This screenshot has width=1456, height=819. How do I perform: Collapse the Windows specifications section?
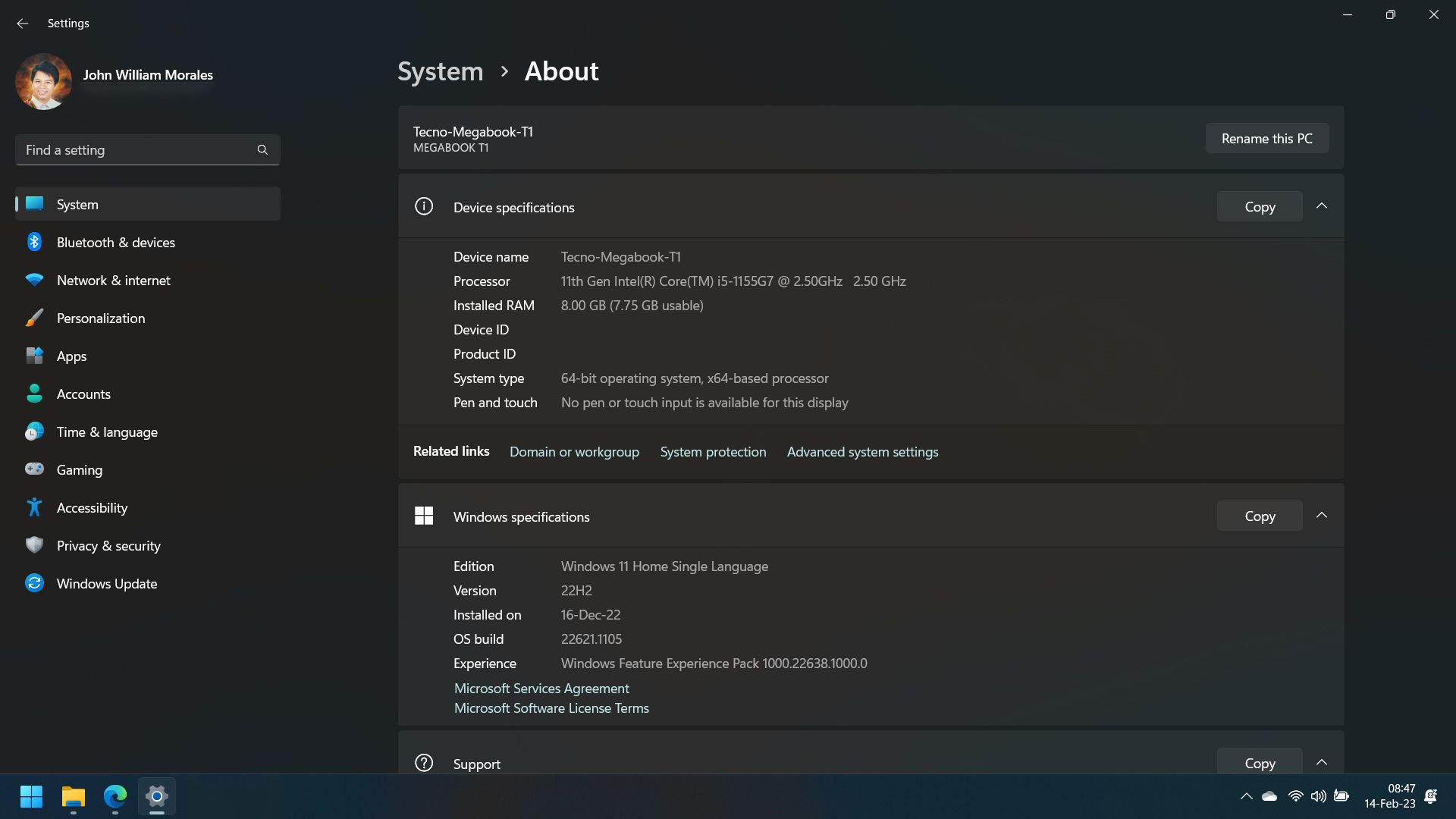click(x=1321, y=515)
